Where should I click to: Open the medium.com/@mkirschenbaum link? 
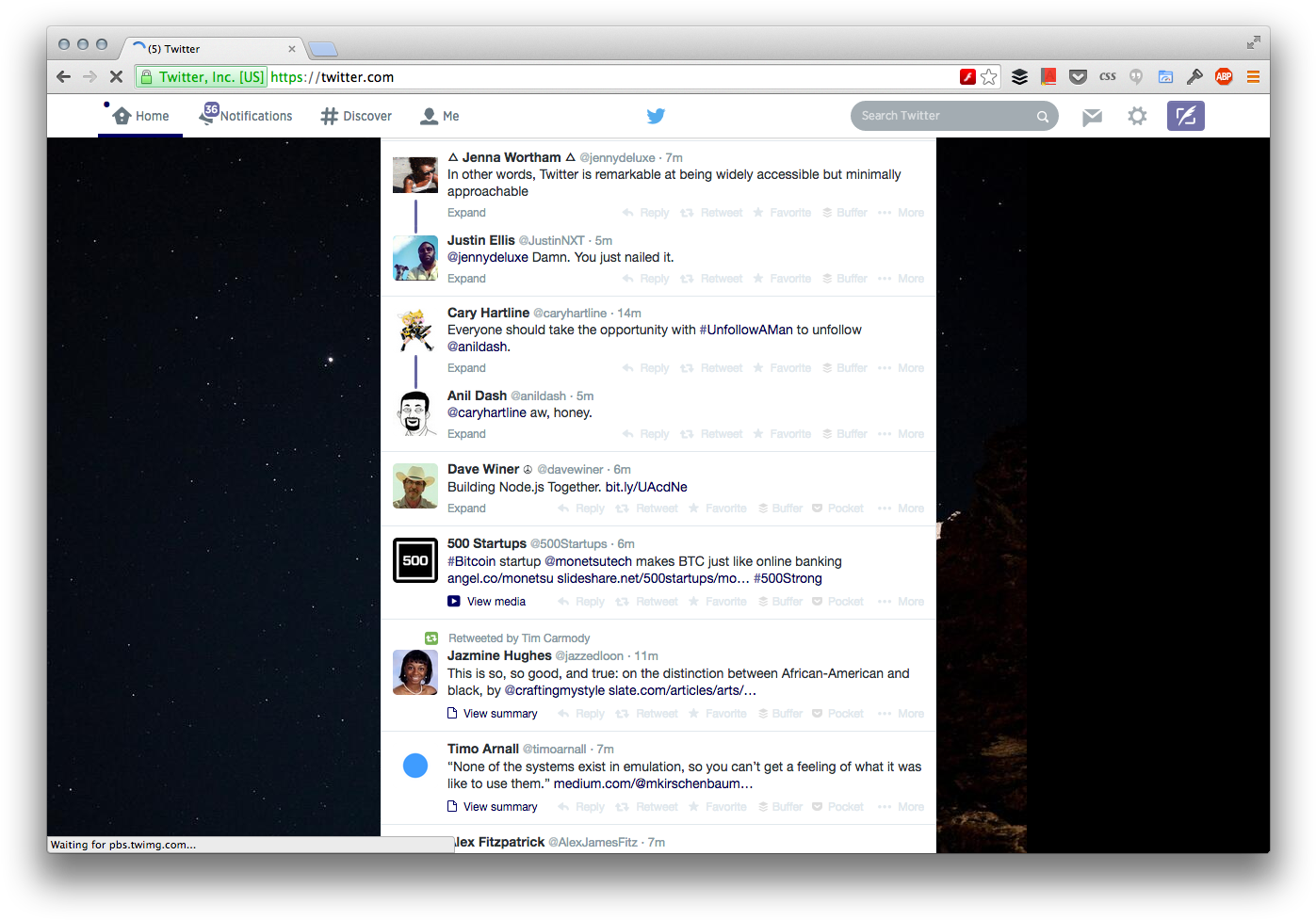pos(653,783)
